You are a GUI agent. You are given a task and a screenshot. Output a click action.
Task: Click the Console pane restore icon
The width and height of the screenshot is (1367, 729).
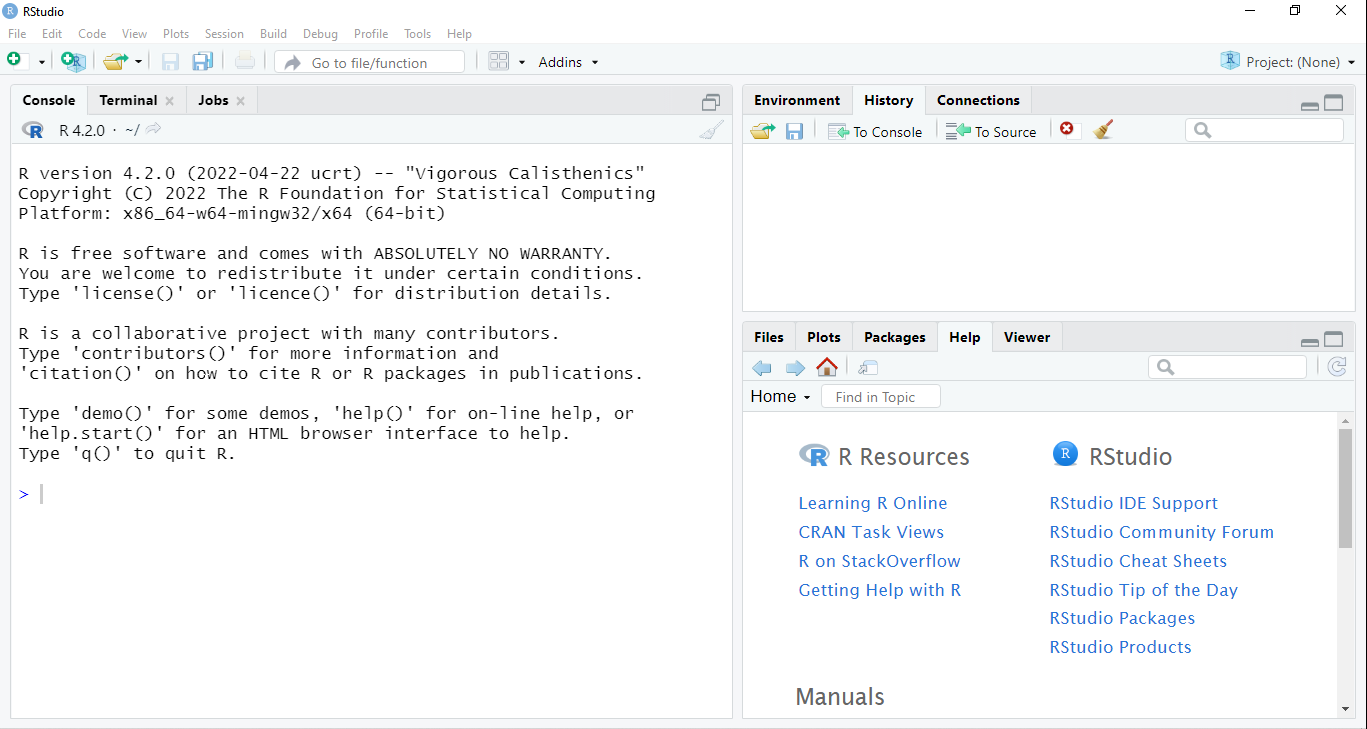pyautogui.click(x=711, y=102)
